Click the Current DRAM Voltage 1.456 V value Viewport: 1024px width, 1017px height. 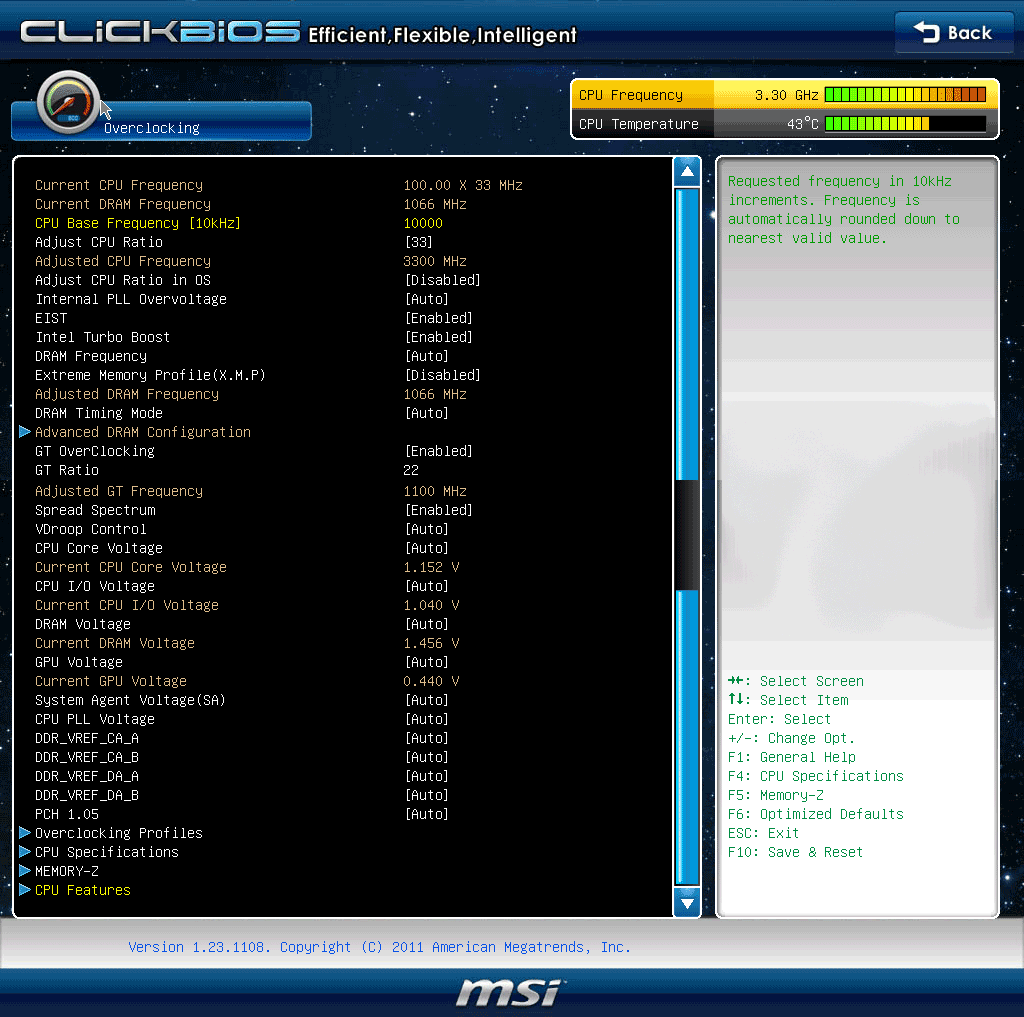[431, 643]
